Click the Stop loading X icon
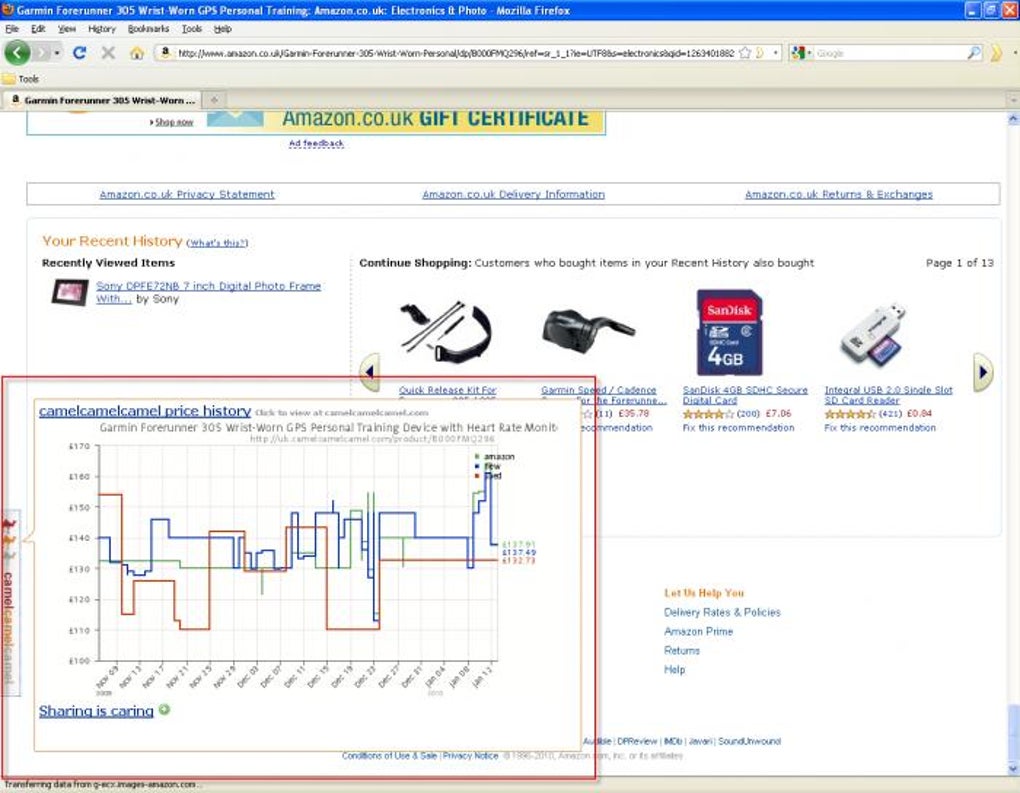The image size is (1020, 793). click(108, 53)
